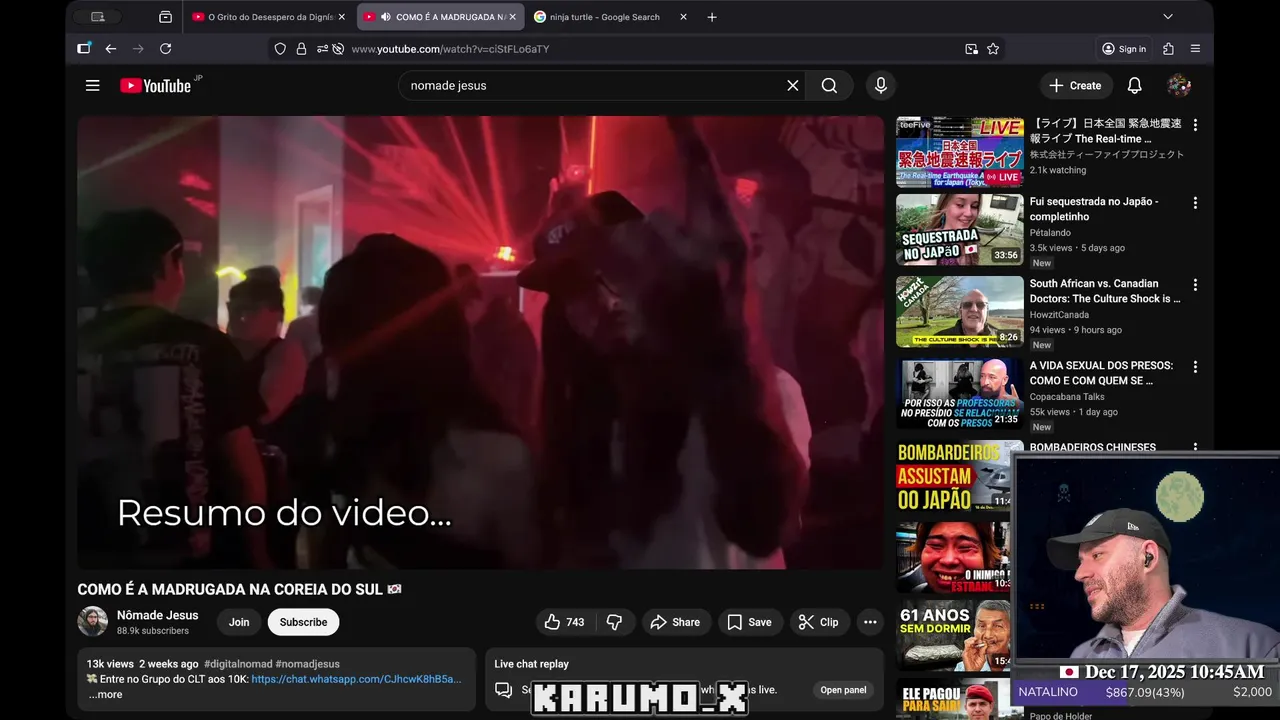Bookmark this page with star icon
Image resolution: width=1280 pixels, height=720 pixels.
click(993, 49)
